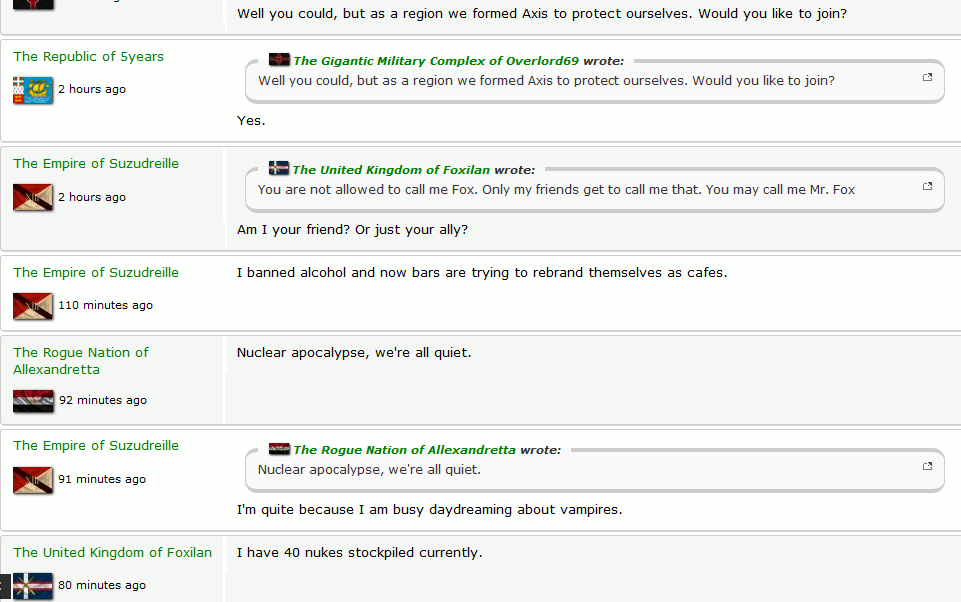Click Suzudreille flag beside 110 minutes ago
Viewport: 961px width, 602px height.
click(33, 306)
